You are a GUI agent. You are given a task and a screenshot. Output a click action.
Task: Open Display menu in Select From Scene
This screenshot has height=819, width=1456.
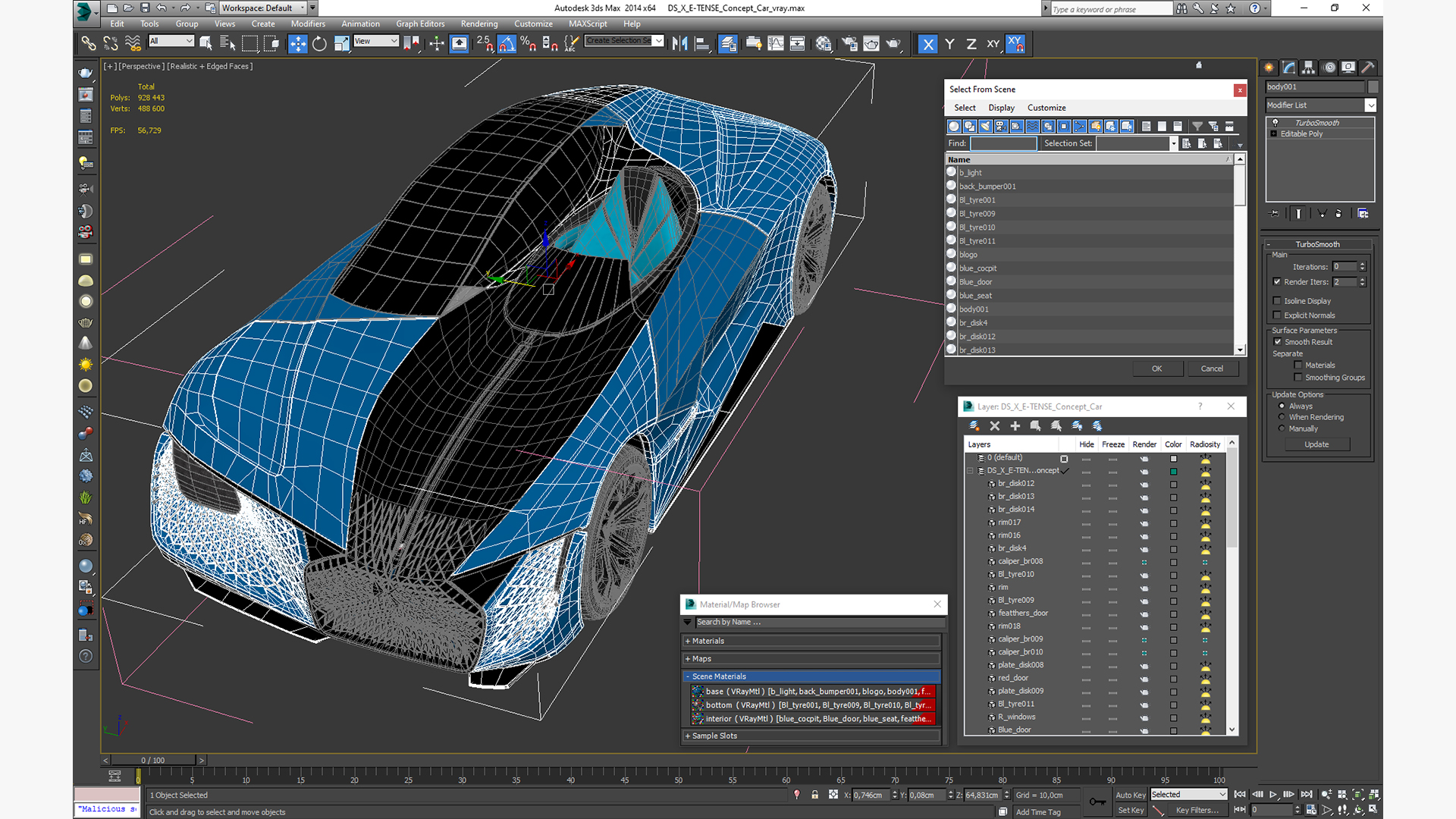(1001, 108)
